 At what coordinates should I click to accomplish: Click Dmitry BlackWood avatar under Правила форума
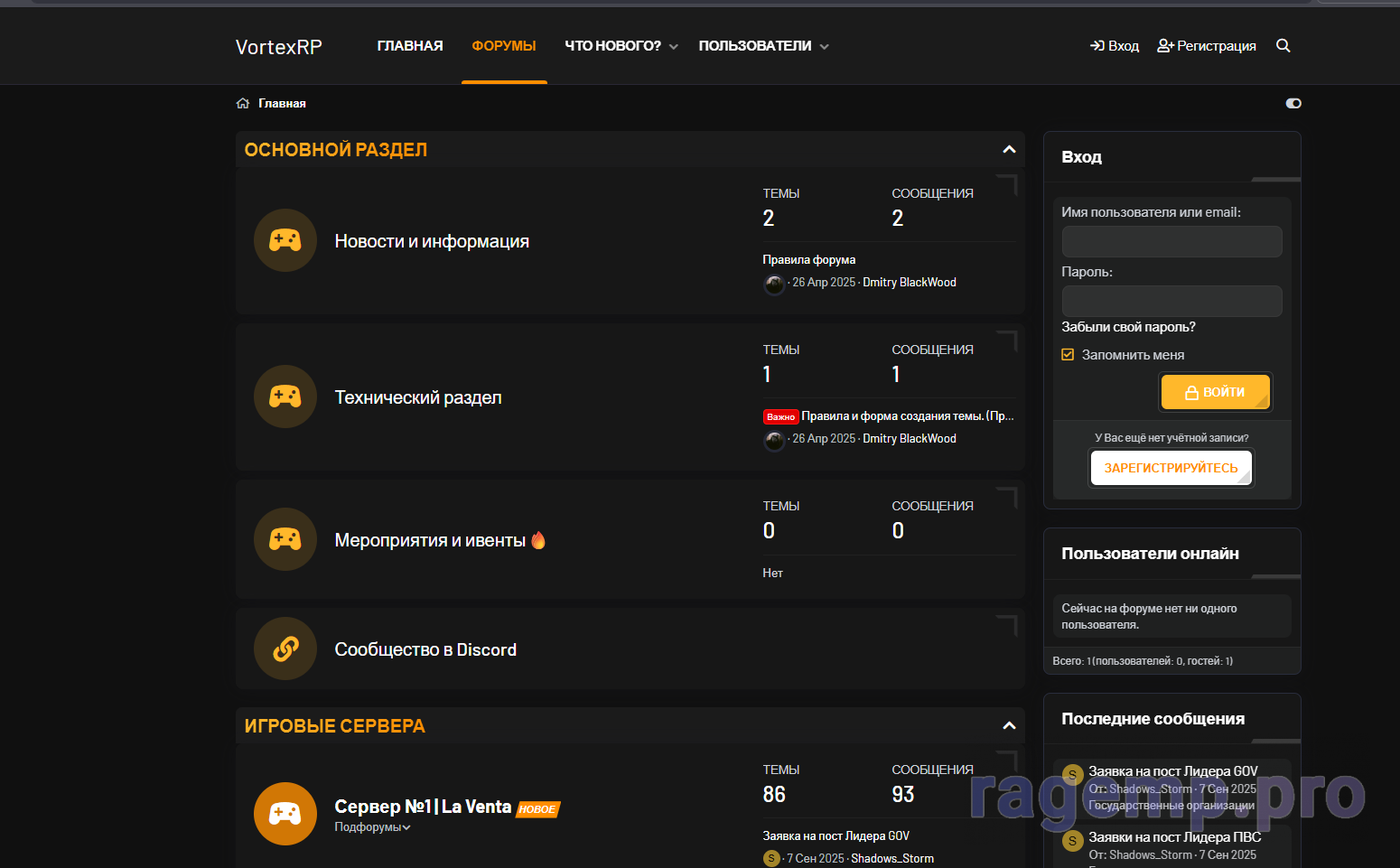coord(774,284)
